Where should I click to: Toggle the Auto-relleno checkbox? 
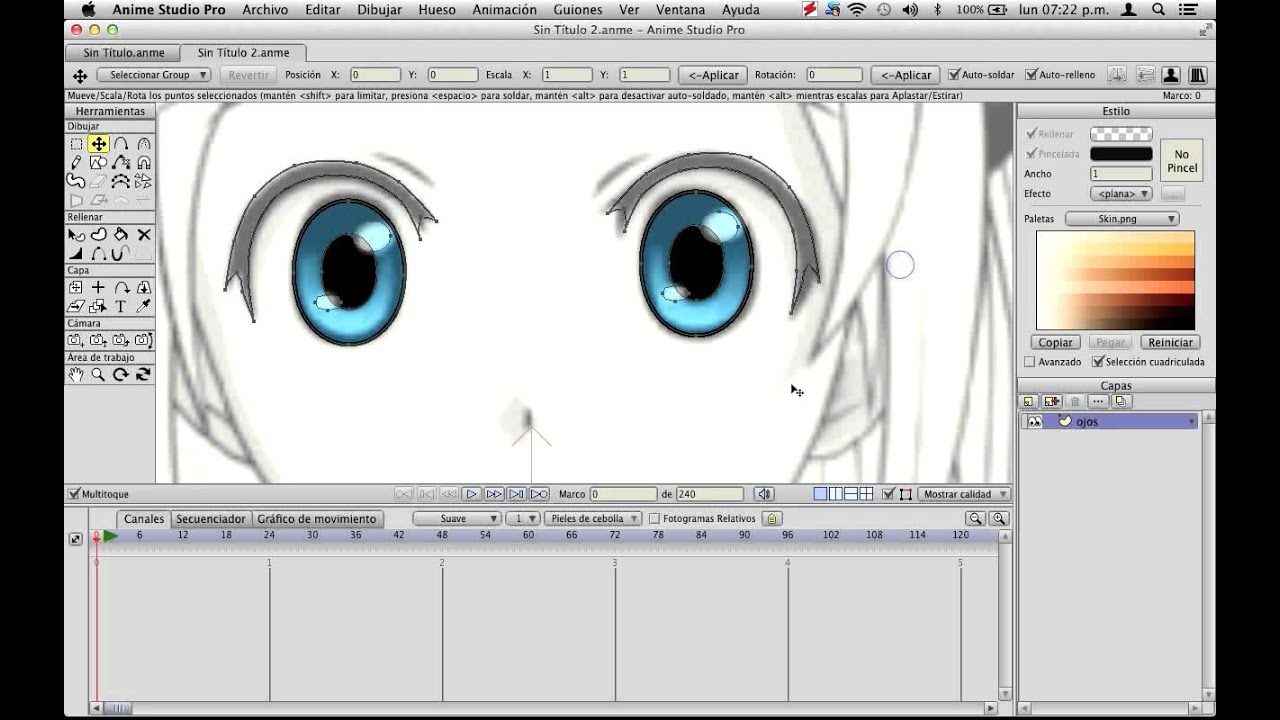(x=1031, y=75)
